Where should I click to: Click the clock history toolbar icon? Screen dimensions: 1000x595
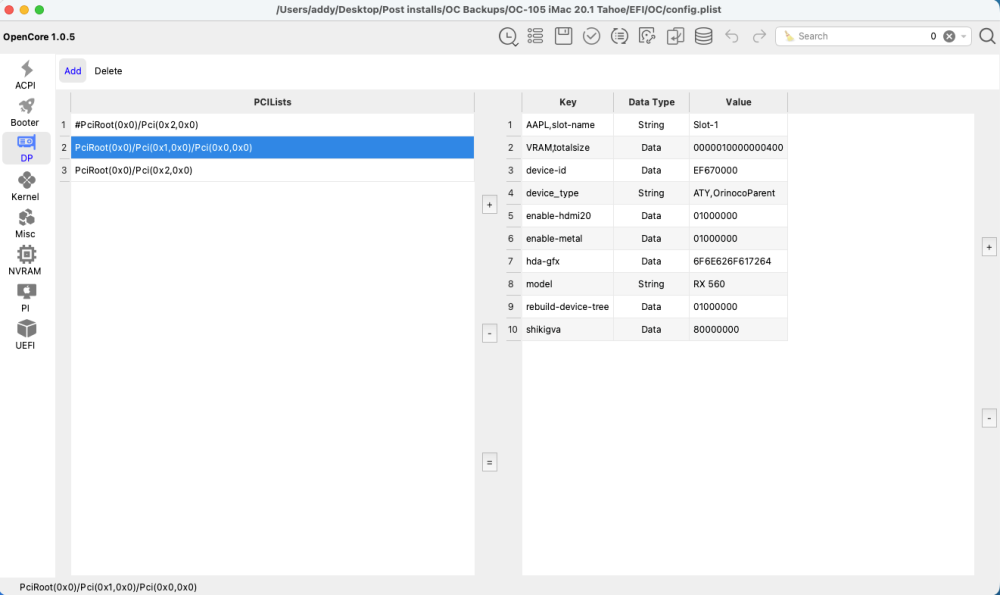coord(508,36)
